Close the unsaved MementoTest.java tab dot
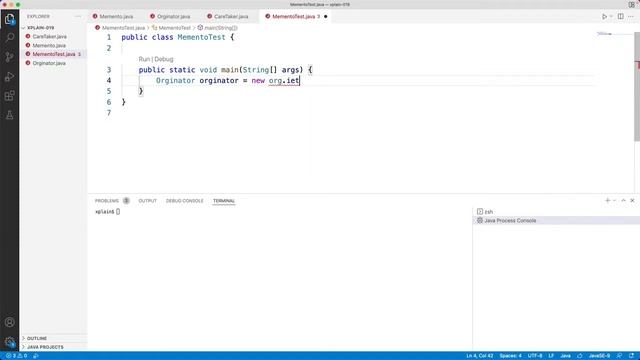 pos(326,16)
